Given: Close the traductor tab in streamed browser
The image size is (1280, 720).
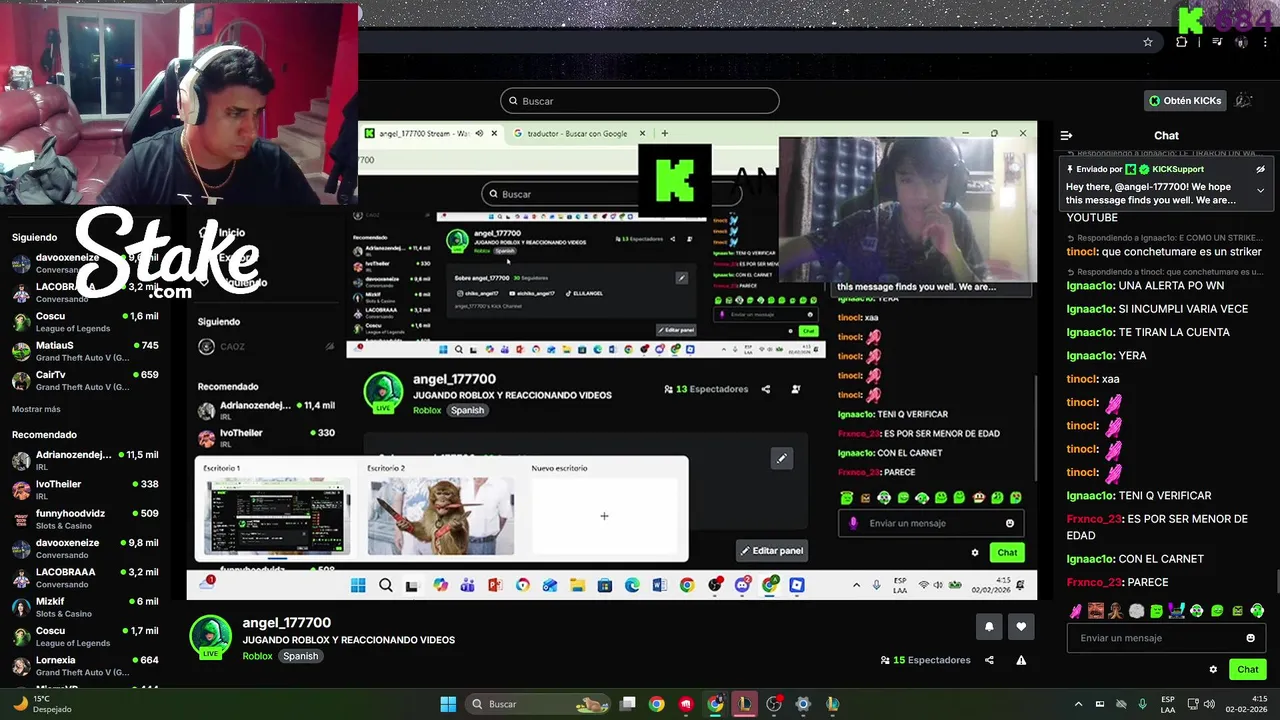Looking at the screenshot, I should (642, 133).
